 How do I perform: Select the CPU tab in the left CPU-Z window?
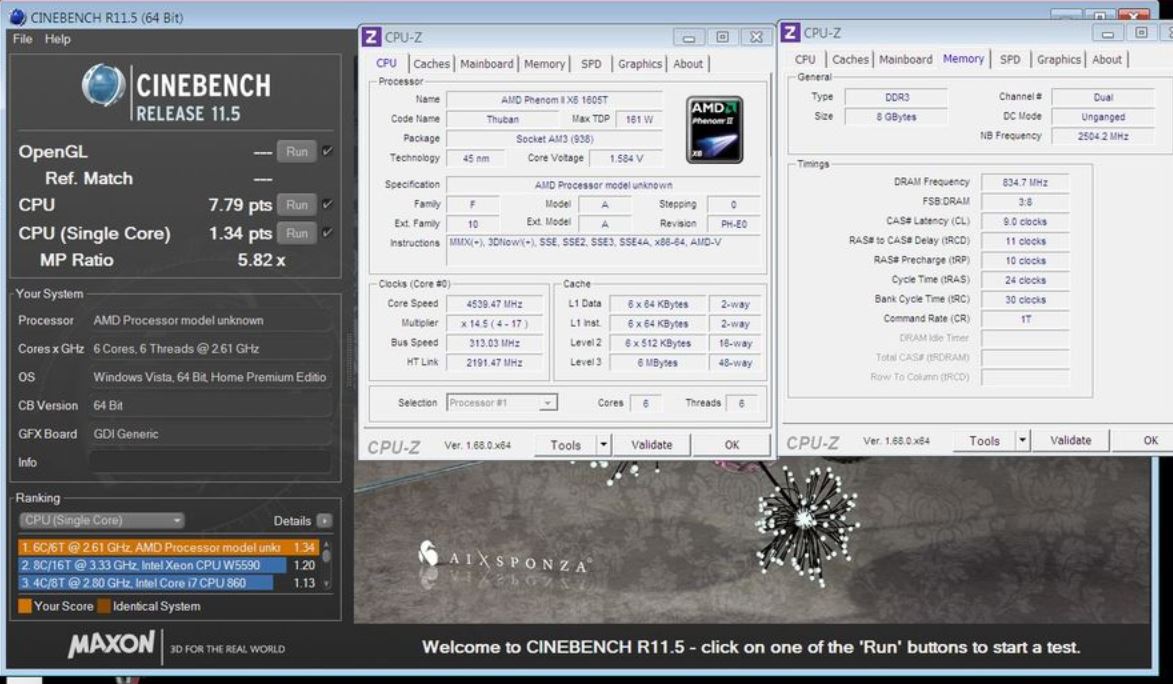coord(386,63)
